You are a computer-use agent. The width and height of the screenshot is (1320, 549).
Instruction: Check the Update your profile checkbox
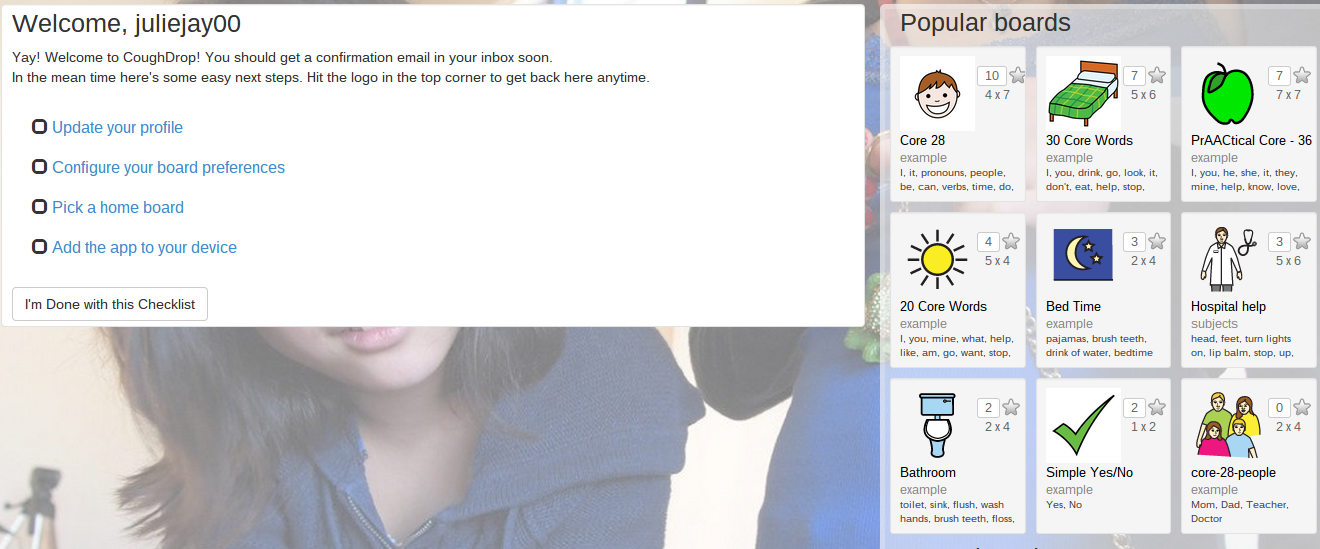[x=39, y=127]
